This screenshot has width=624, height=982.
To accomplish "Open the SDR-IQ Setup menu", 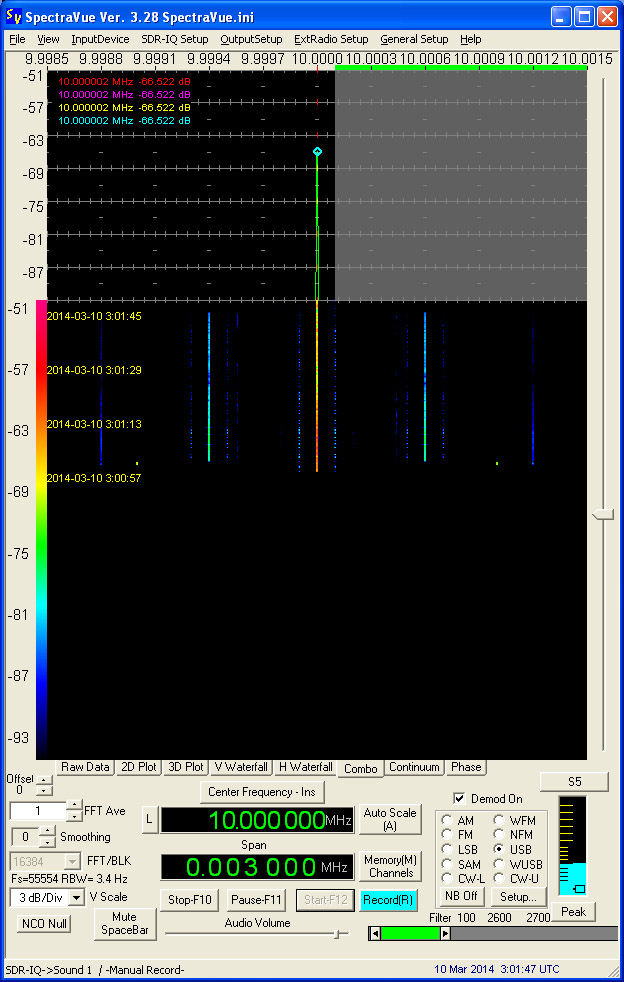I will [175, 39].
